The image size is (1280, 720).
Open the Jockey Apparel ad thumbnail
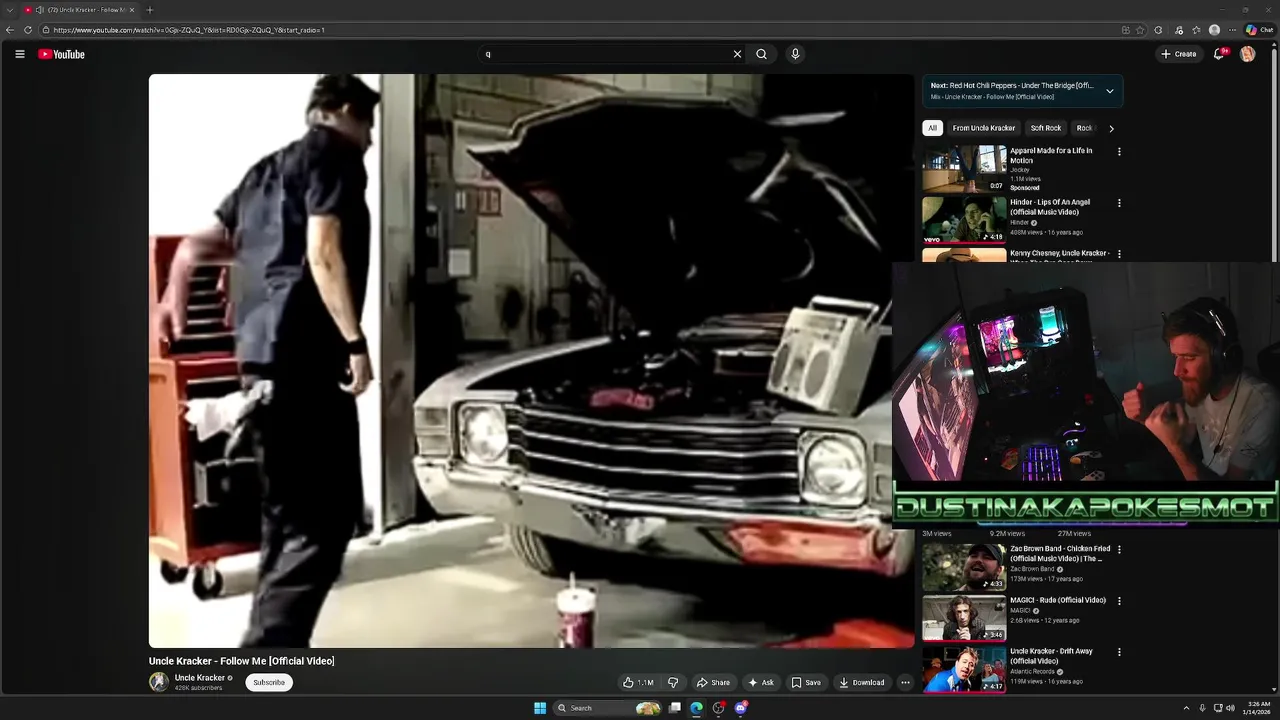[x=964, y=168]
